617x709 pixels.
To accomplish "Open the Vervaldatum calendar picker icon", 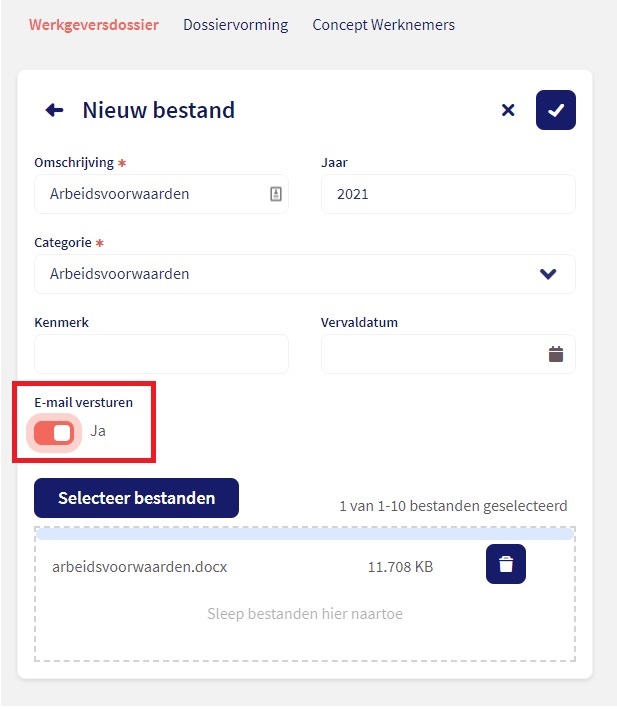I will click(556, 354).
